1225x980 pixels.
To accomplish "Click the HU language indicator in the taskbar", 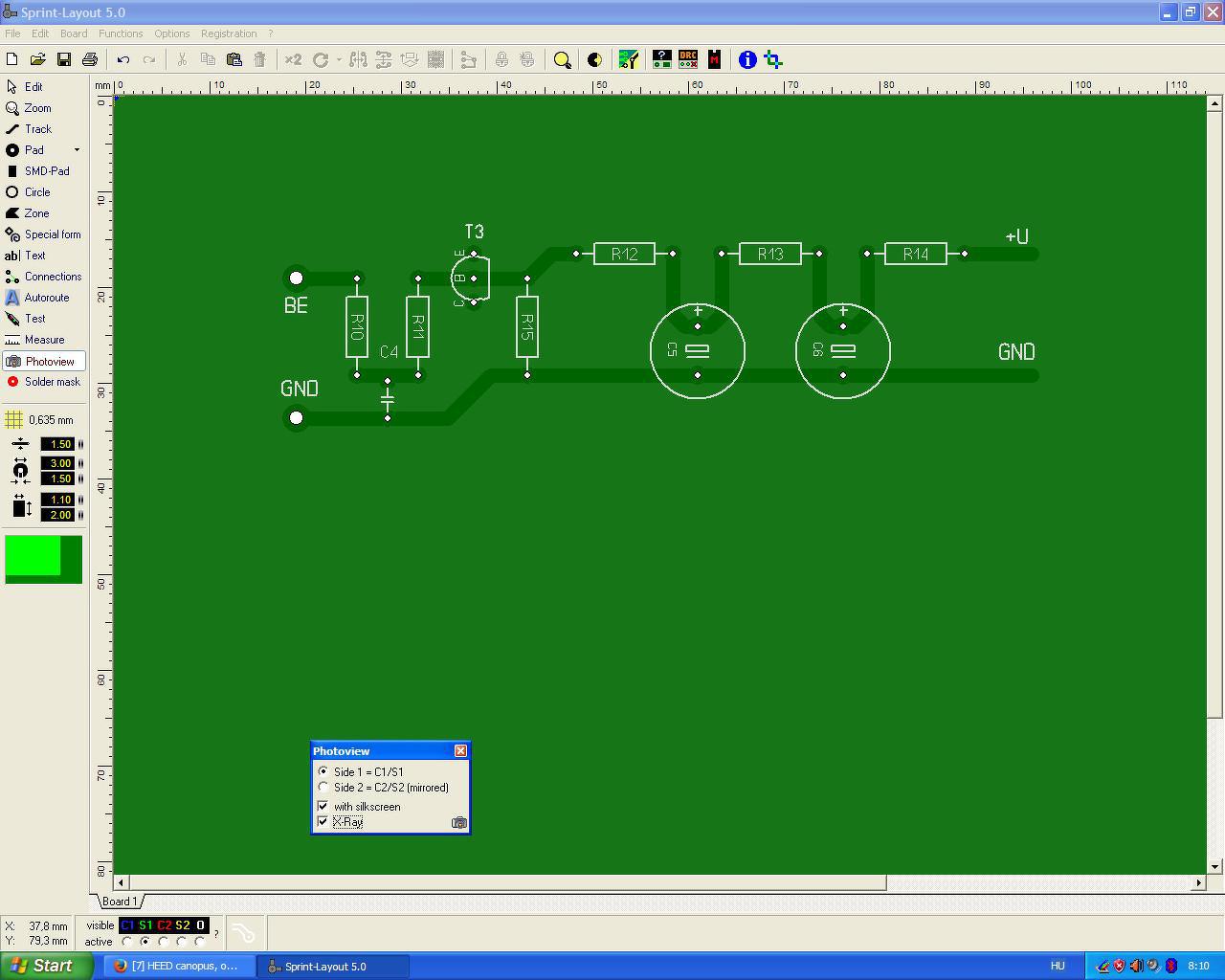I will pos(1058,967).
